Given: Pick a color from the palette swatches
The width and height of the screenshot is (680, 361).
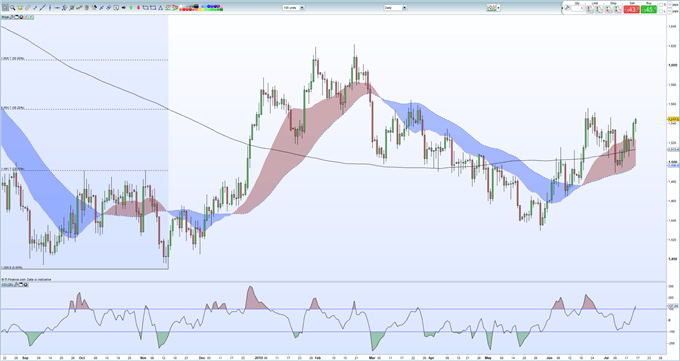Looking at the screenshot, I should pyautogui.click(x=201, y=7).
